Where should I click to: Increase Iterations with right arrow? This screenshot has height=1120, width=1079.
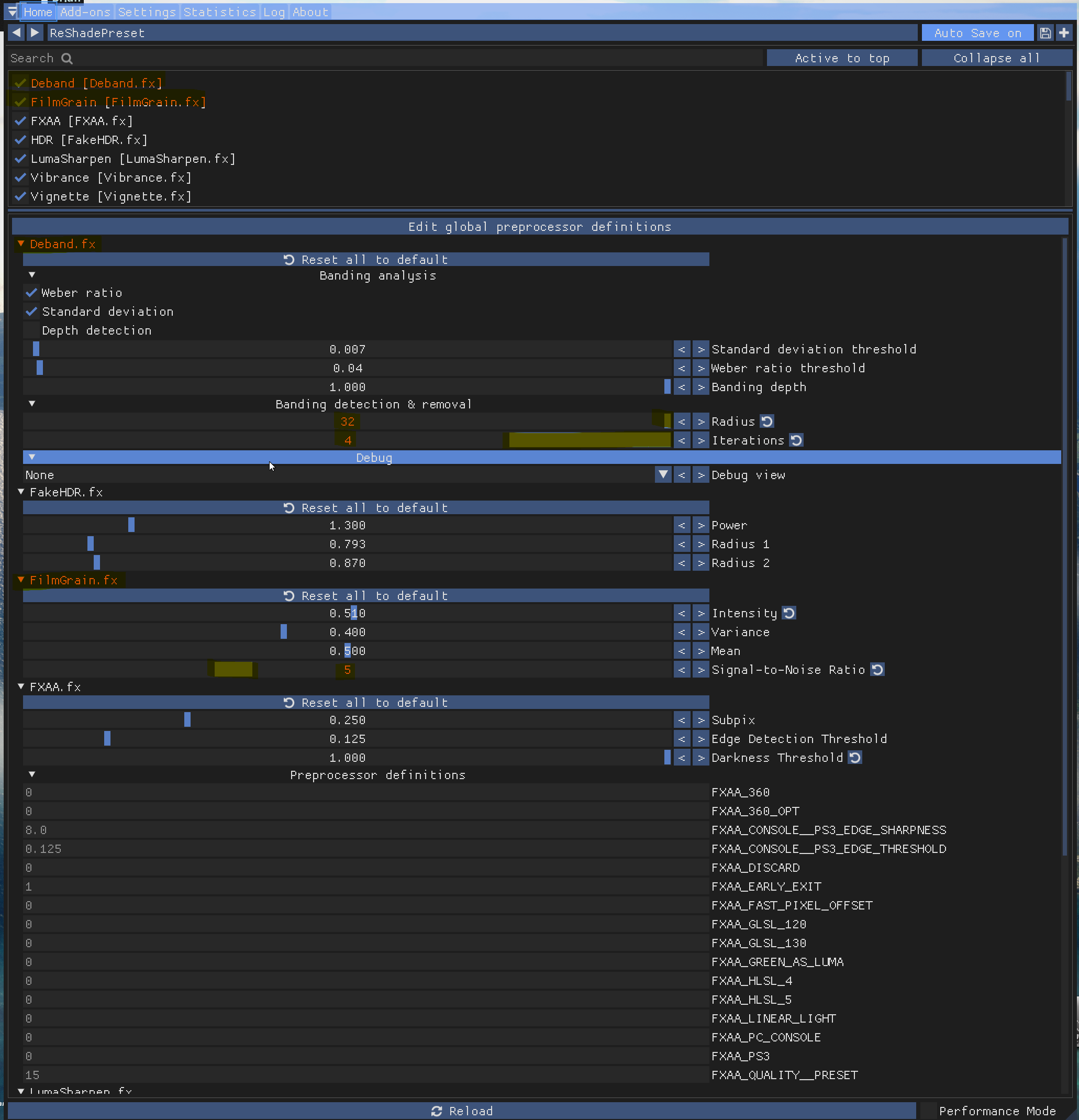coord(701,440)
